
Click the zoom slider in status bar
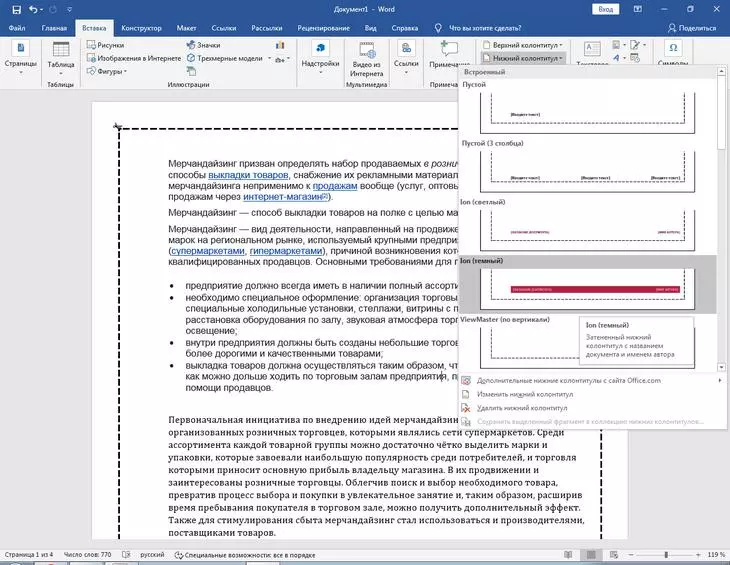tap(664, 554)
